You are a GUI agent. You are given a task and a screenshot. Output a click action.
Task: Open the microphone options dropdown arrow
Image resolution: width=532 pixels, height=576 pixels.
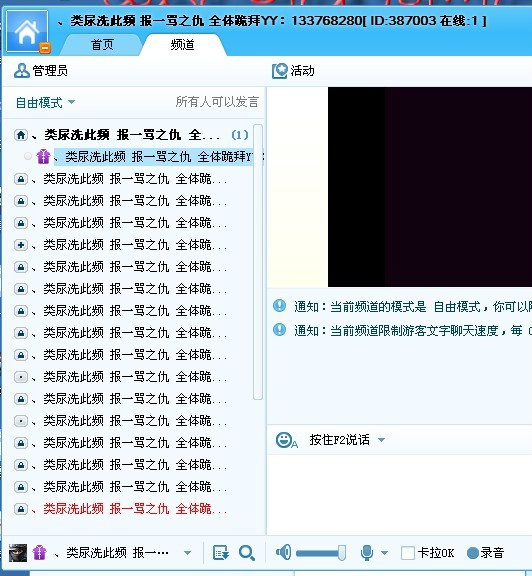[x=384, y=552]
